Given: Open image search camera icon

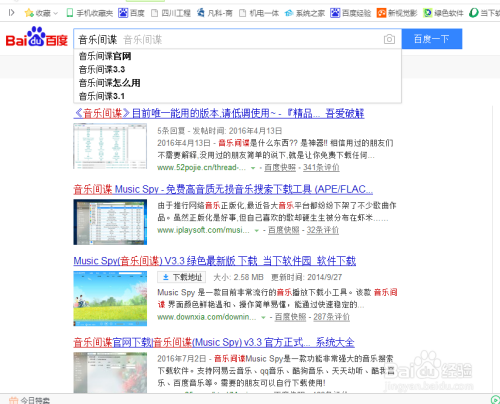Looking at the screenshot, I should point(389,39).
